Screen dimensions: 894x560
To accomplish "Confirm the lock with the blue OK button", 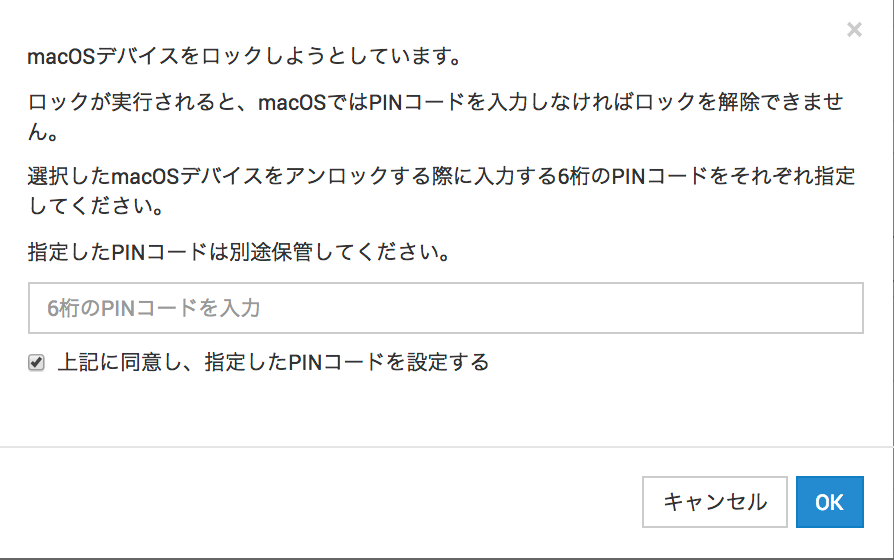I will 829,502.
